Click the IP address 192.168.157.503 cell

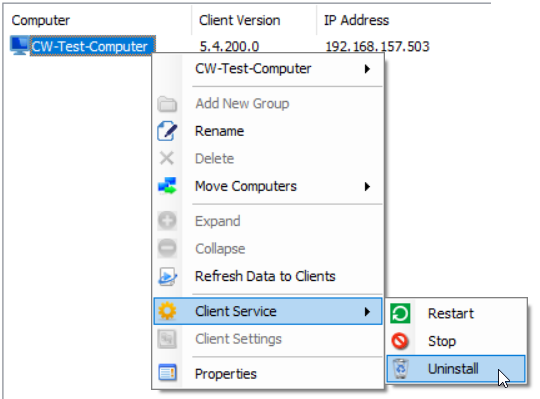[377, 46]
